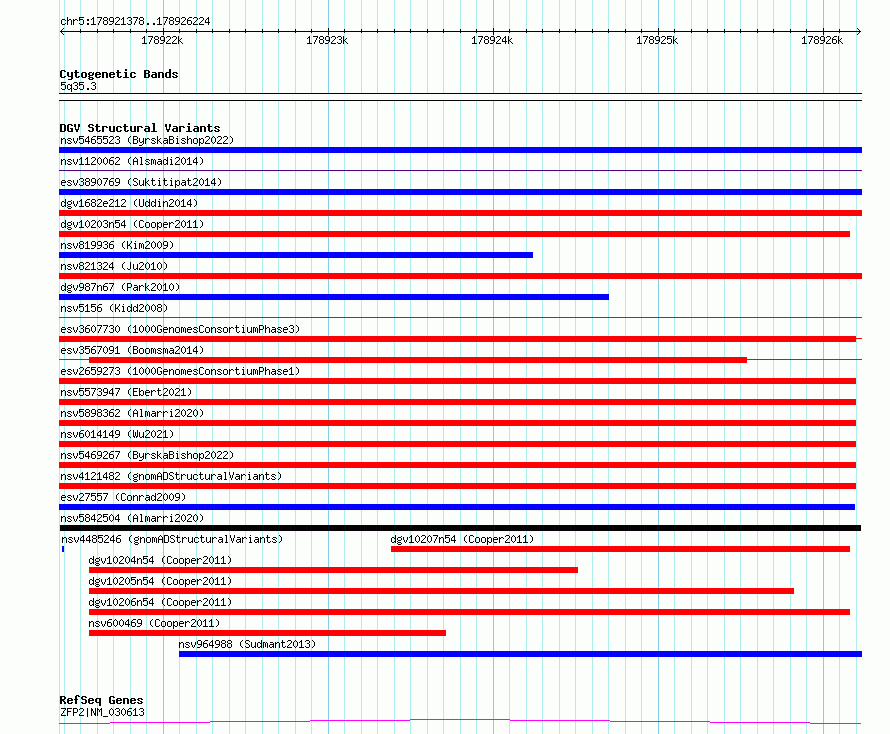Click the 178922k ruler tick label
This screenshot has width=890, height=734.
[x=162, y=40]
